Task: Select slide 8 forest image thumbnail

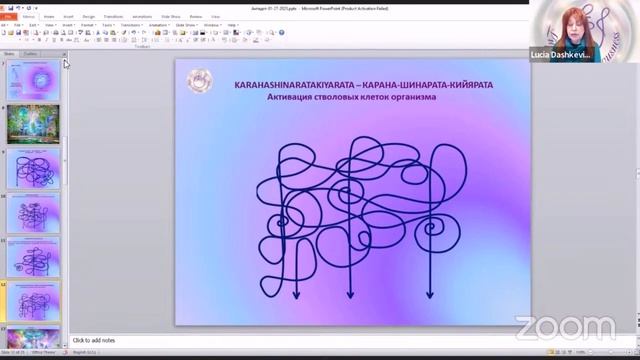Action: point(33,124)
